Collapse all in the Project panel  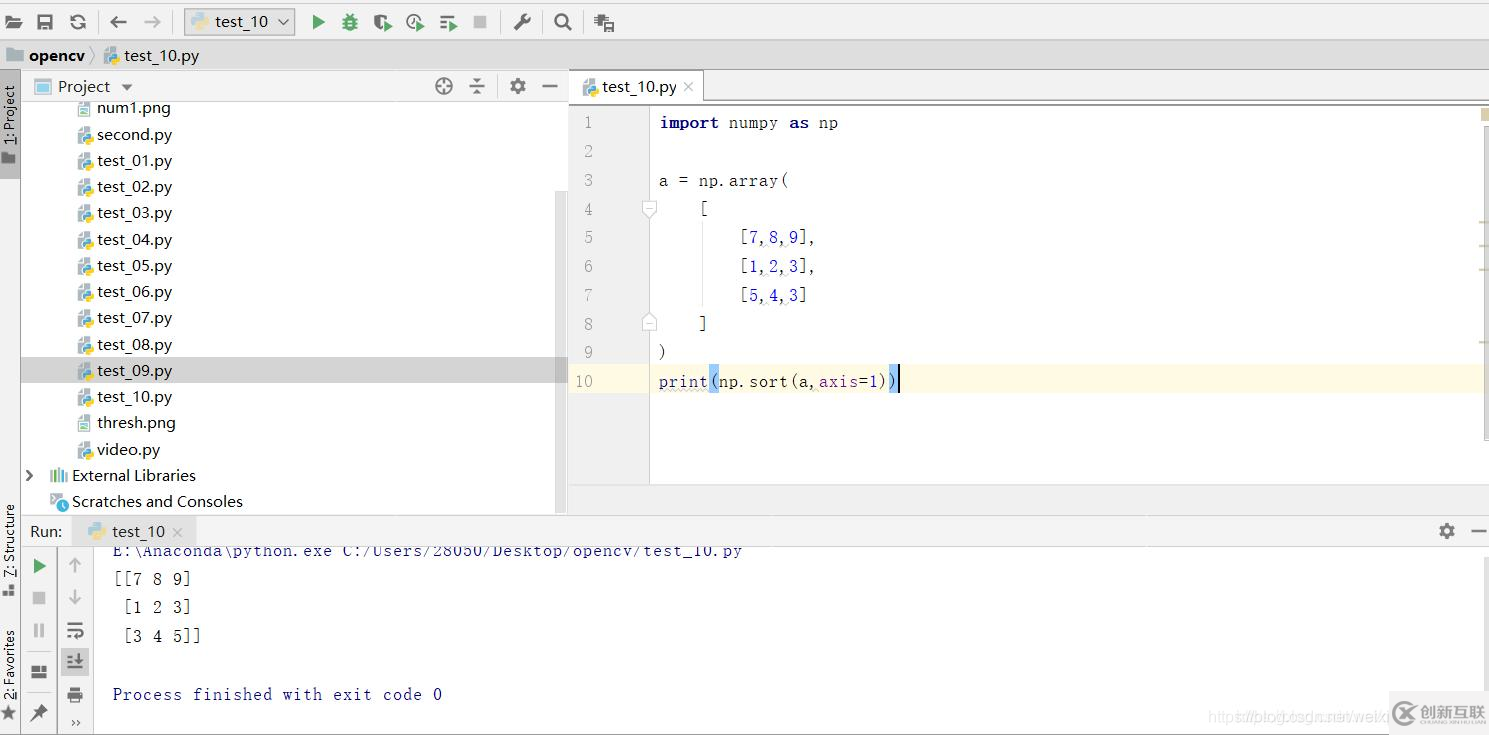477,86
